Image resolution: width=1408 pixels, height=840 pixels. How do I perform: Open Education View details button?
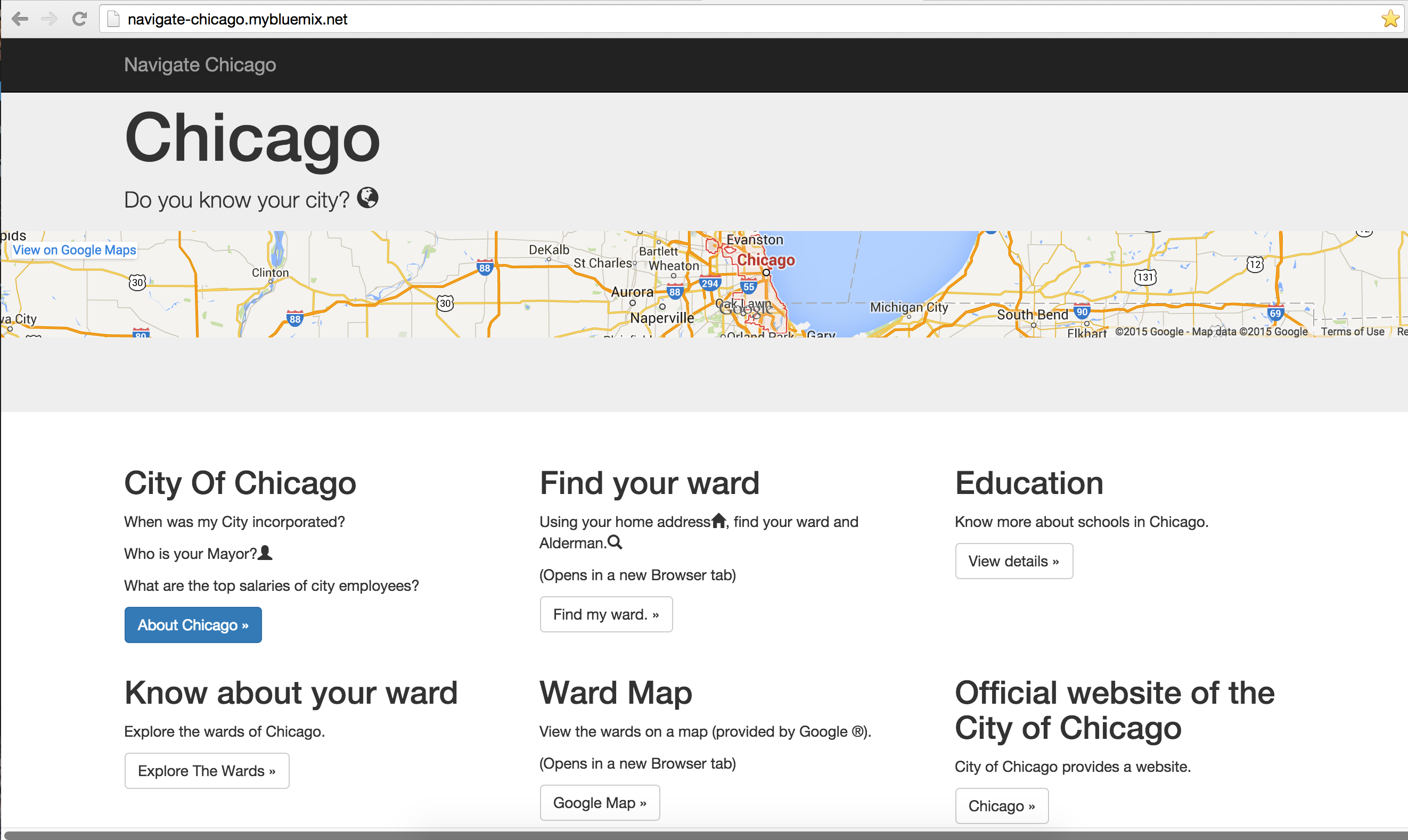click(x=1013, y=561)
